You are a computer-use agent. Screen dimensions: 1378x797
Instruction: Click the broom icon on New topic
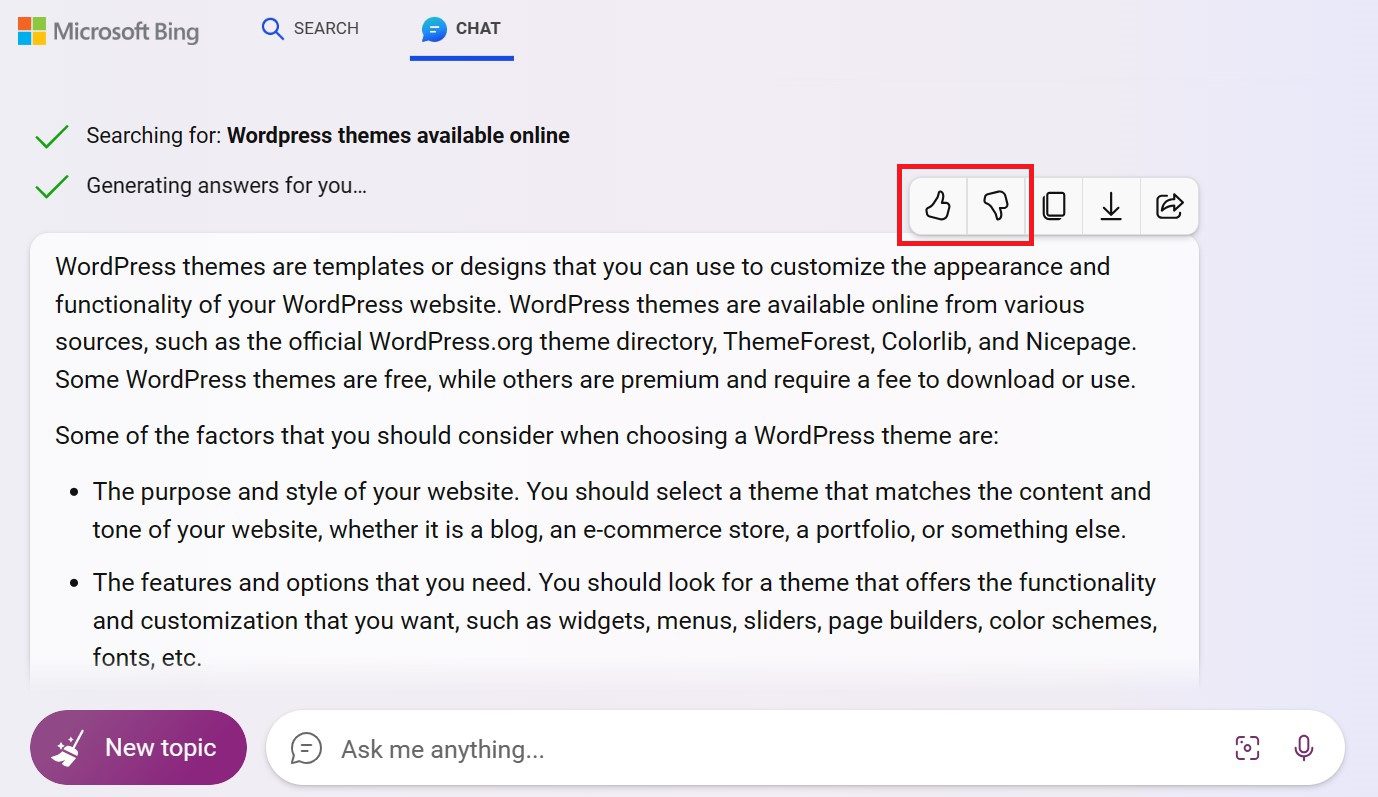click(x=68, y=746)
